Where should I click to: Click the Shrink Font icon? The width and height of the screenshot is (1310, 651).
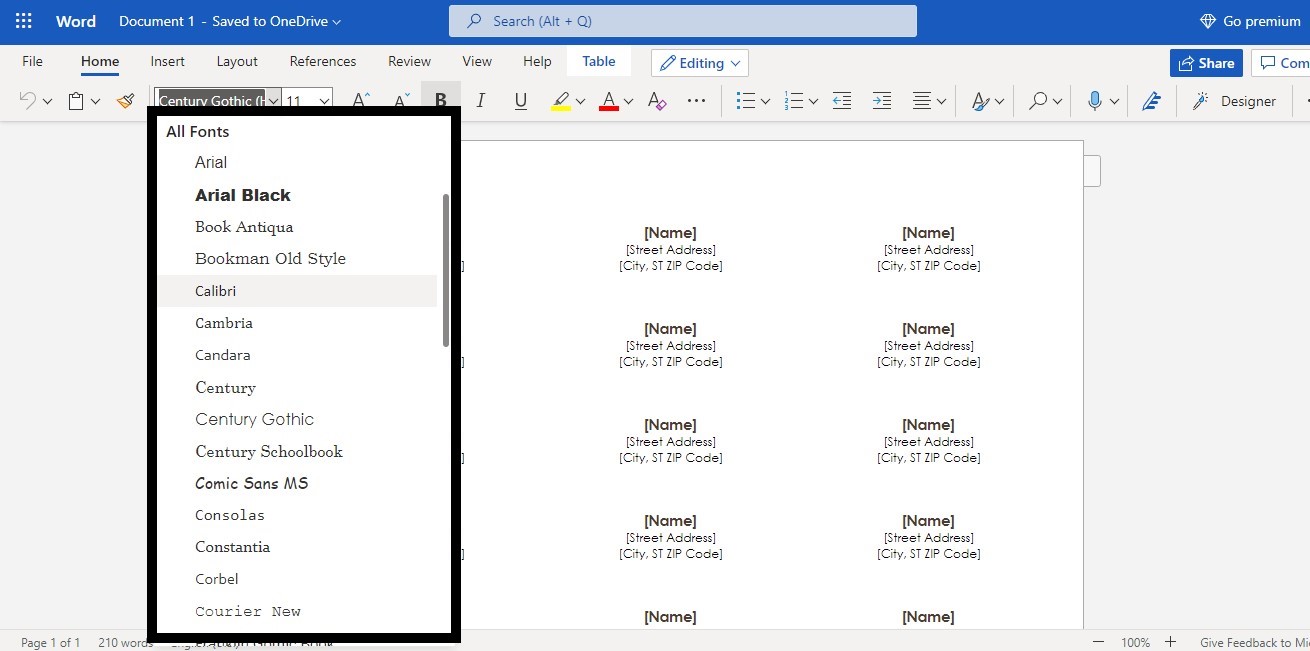pyautogui.click(x=401, y=101)
